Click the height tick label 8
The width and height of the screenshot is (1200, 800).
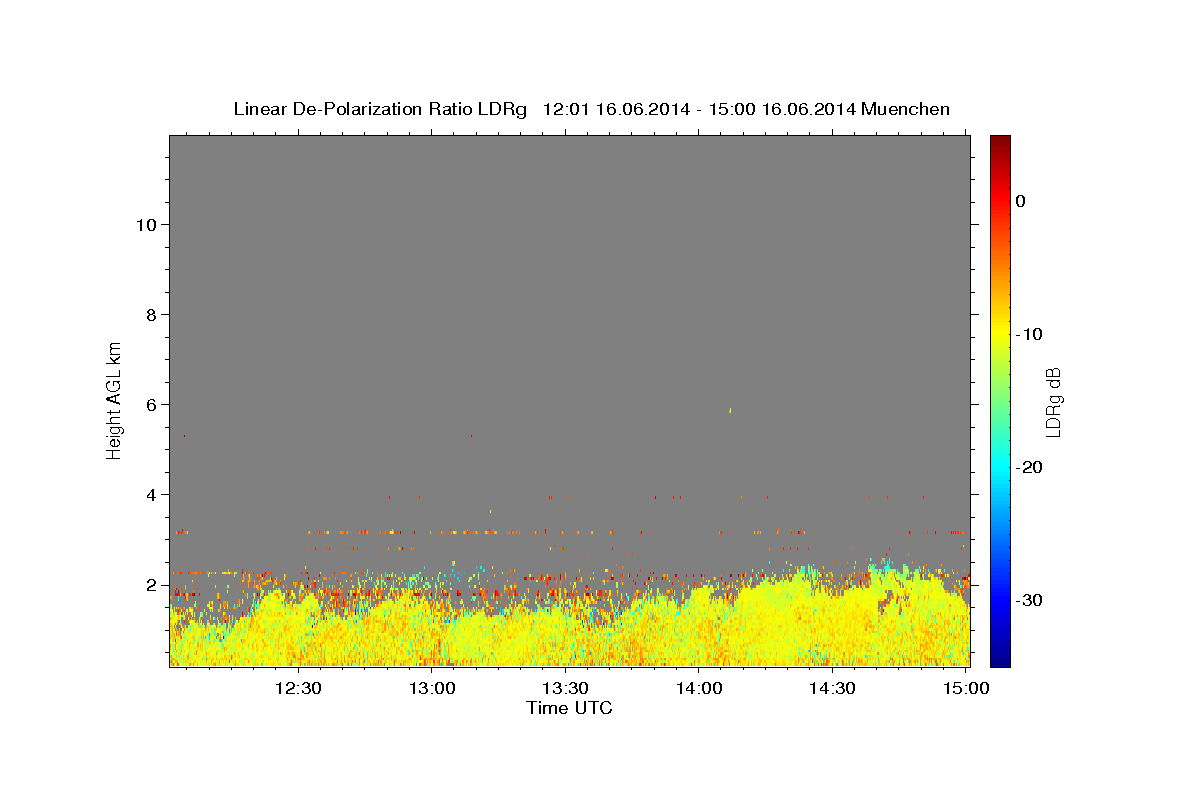[152, 315]
